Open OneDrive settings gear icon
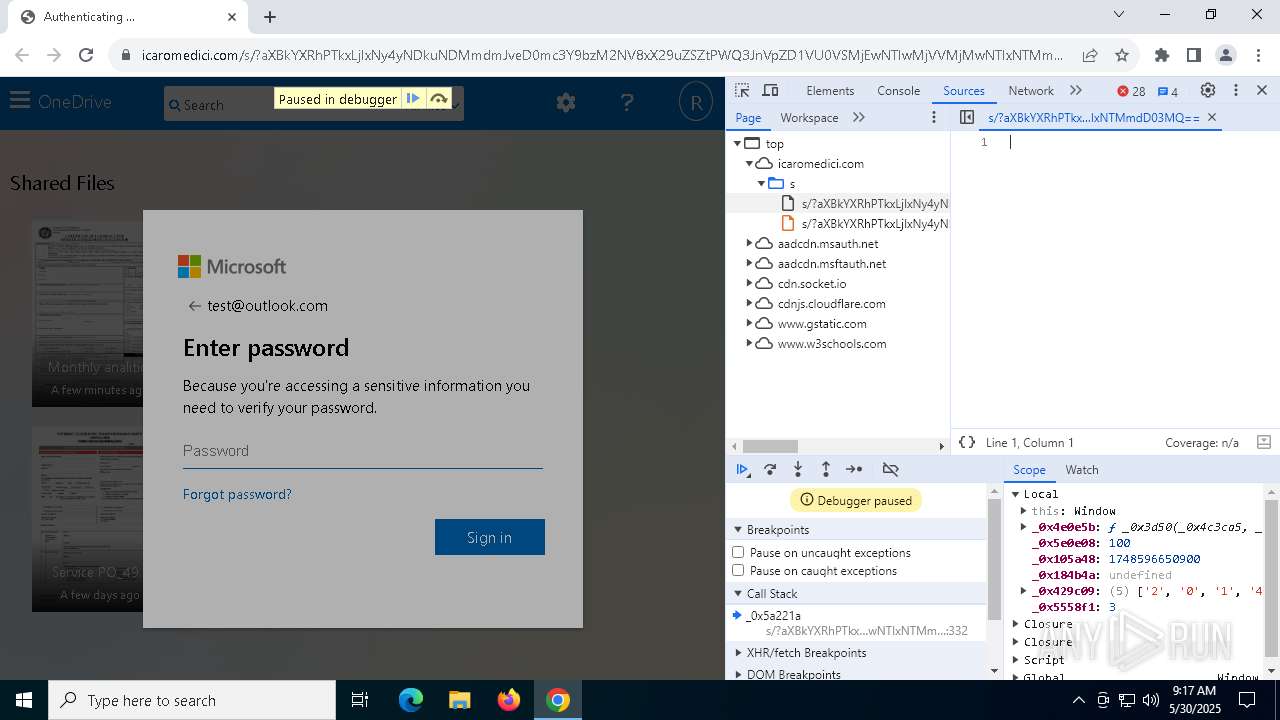This screenshot has height=720, width=1280. click(566, 102)
